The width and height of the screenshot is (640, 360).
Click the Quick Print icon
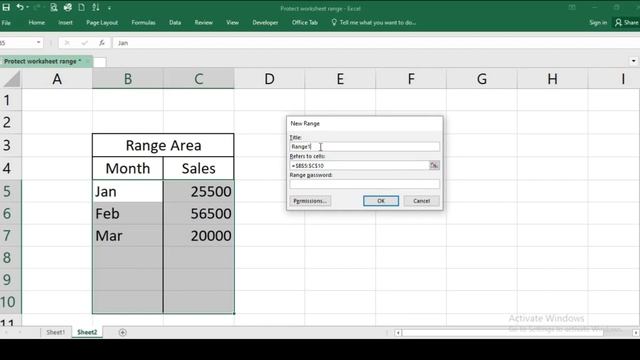pos(67,7)
